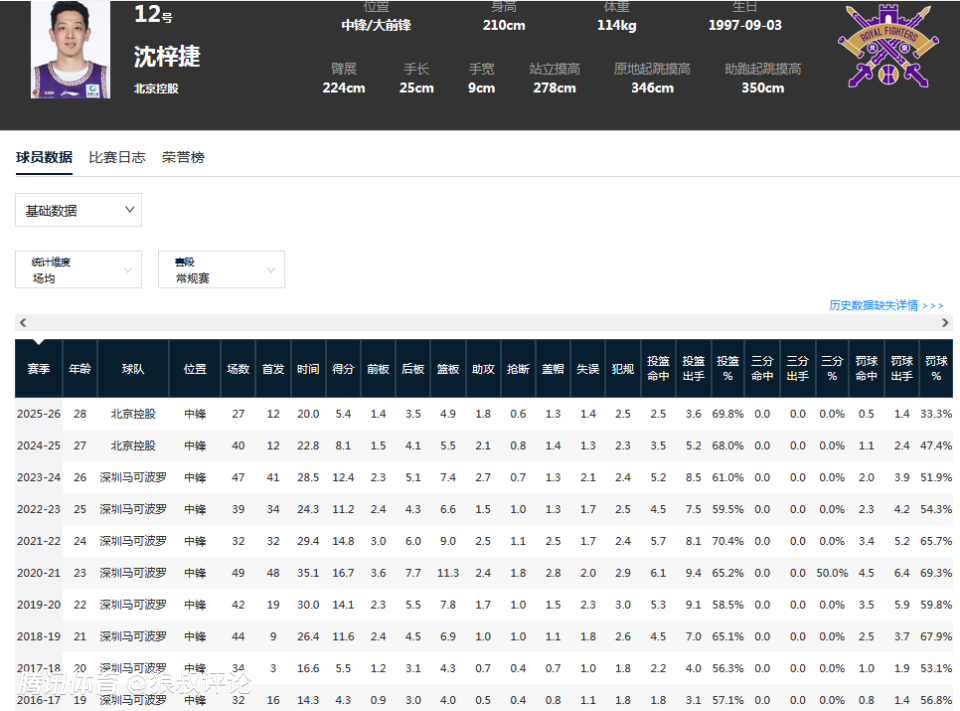
Task: Open 历史数据缺失详情 link
Action: 885,305
